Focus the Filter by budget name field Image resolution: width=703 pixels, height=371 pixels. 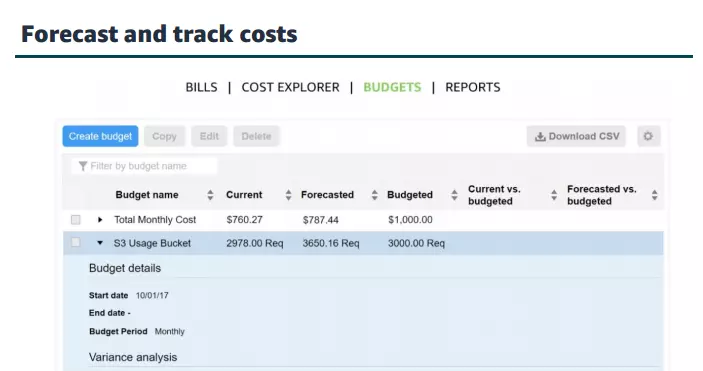(x=144, y=166)
